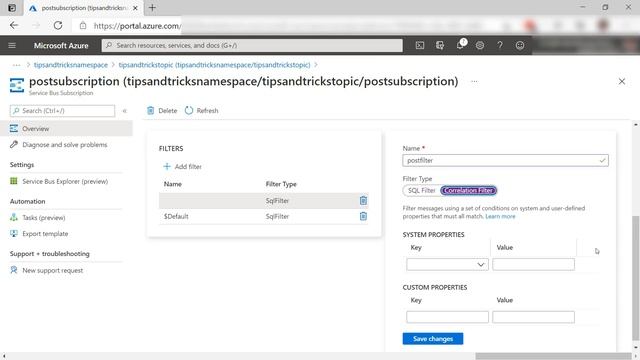640x360 pixels.
Task: Open Export template
Action: [45, 233]
